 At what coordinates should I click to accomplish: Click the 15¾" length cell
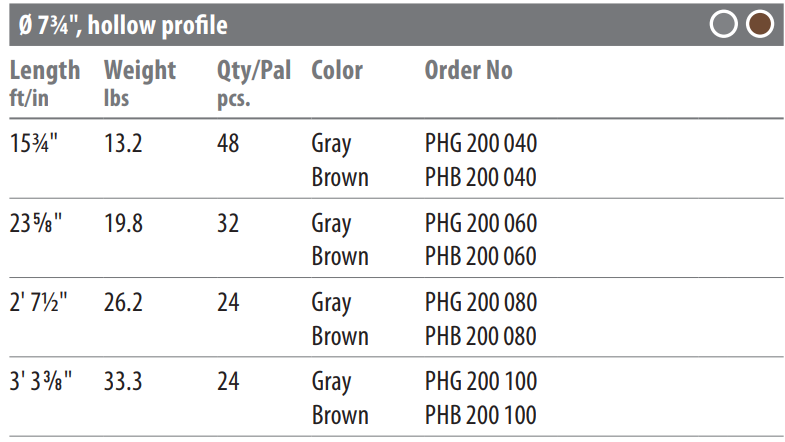point(34,144)
